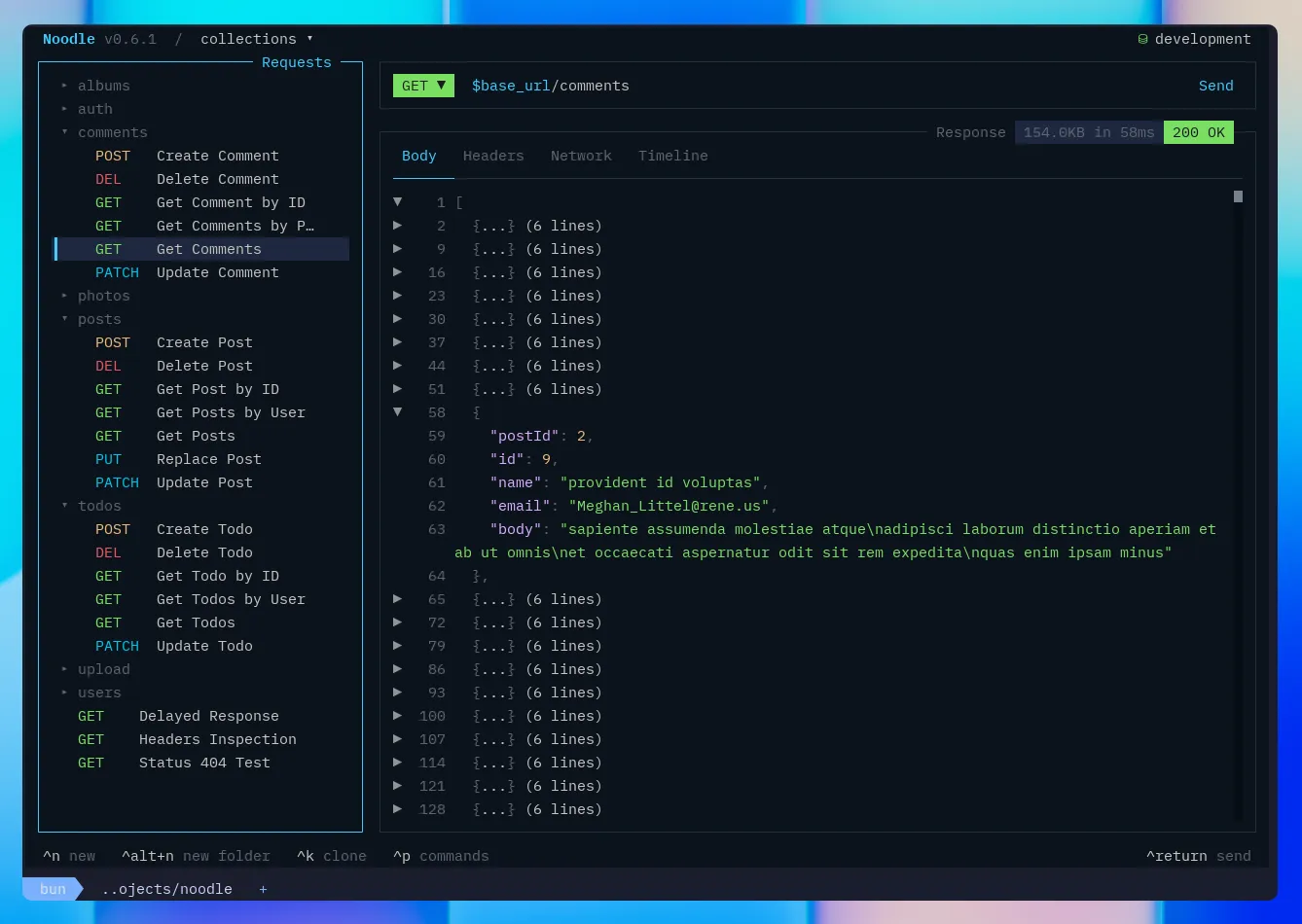Screen dimensions: 1302x924
Task: Open a new terminal tab with plus
Action: pos(263,889)
